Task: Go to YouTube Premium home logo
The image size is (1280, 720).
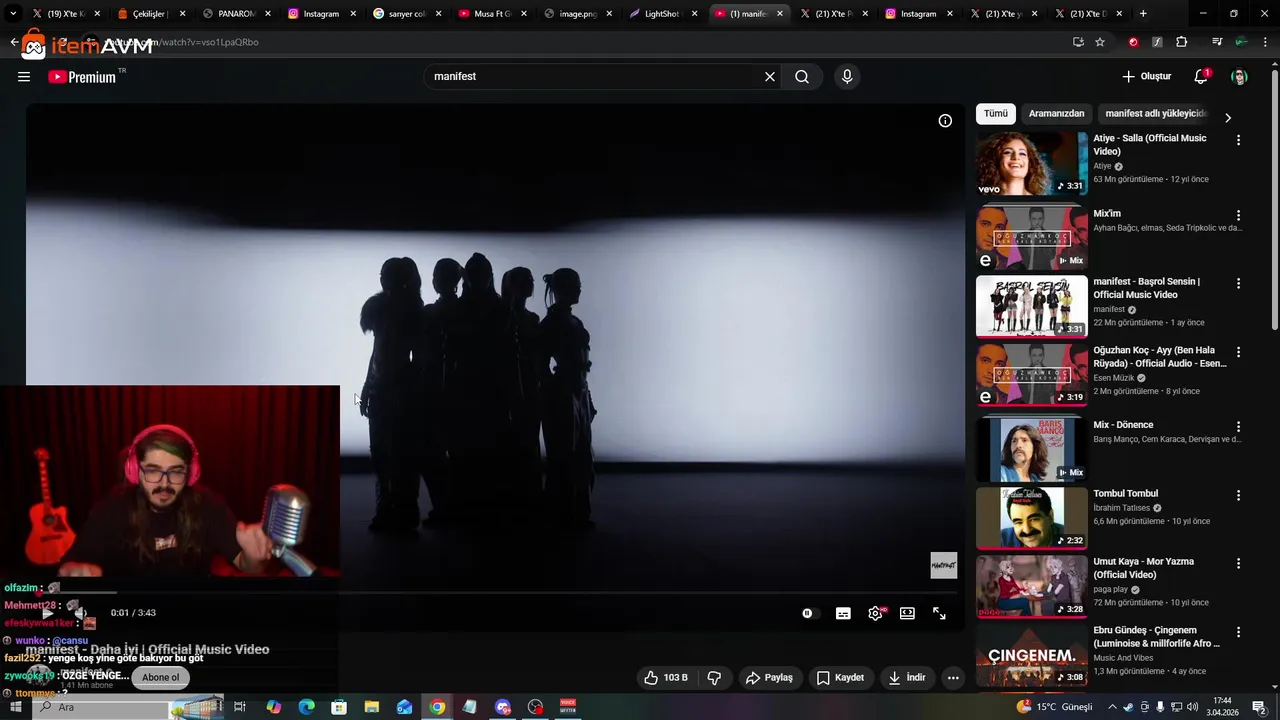Action: pyautogui.click(x=82, y=77)
